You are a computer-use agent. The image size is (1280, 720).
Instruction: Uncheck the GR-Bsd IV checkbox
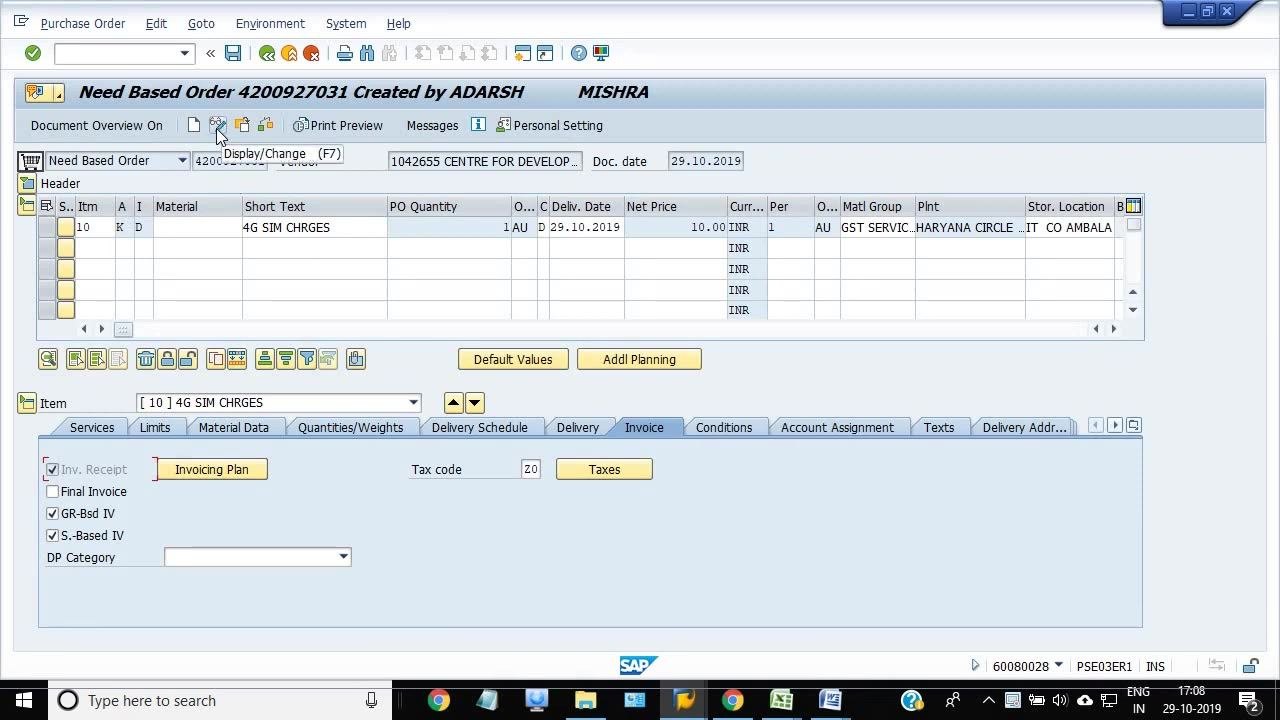53,514
